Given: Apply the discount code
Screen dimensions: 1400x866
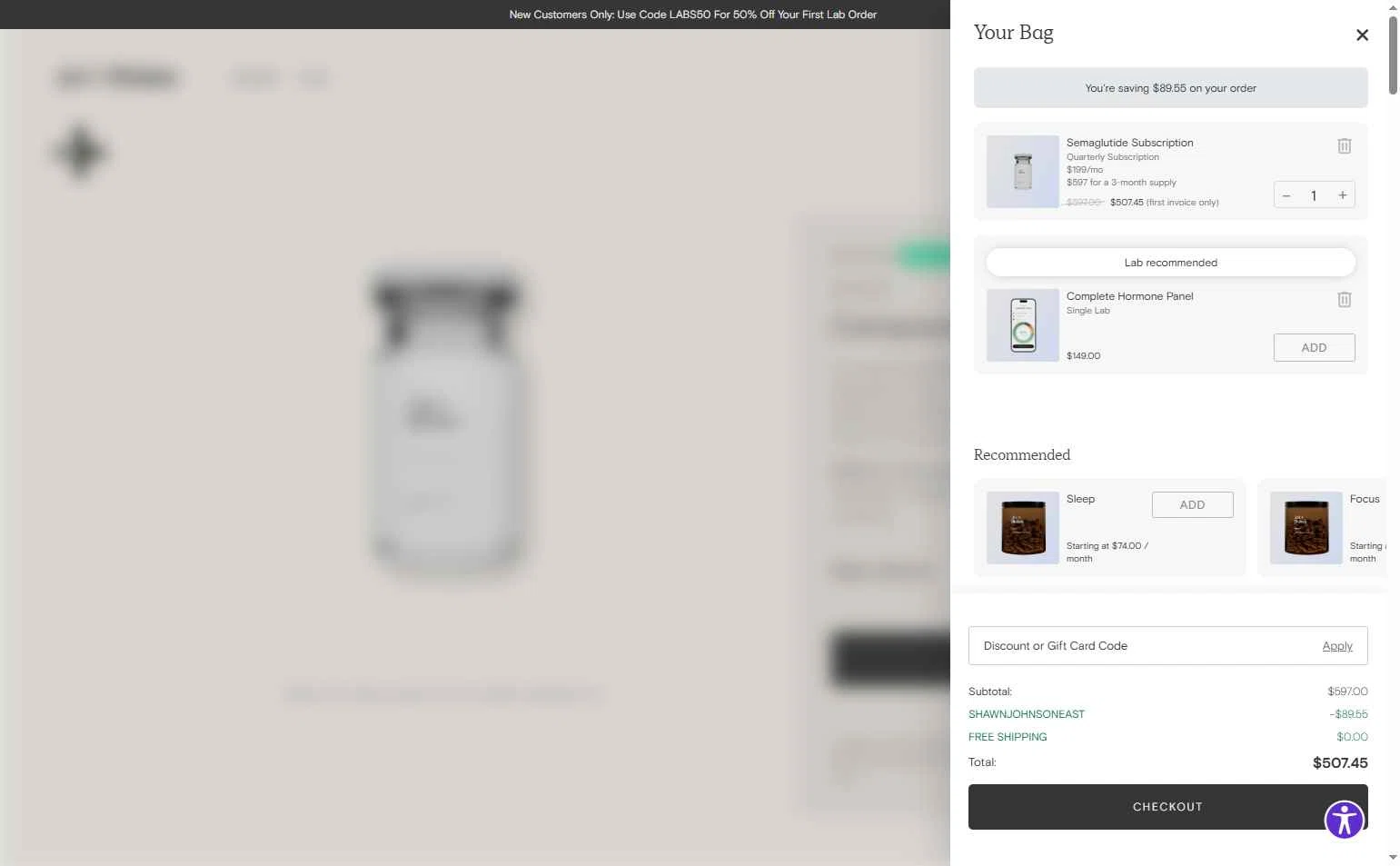Looking at the screenshot, I should point(1337,646).
